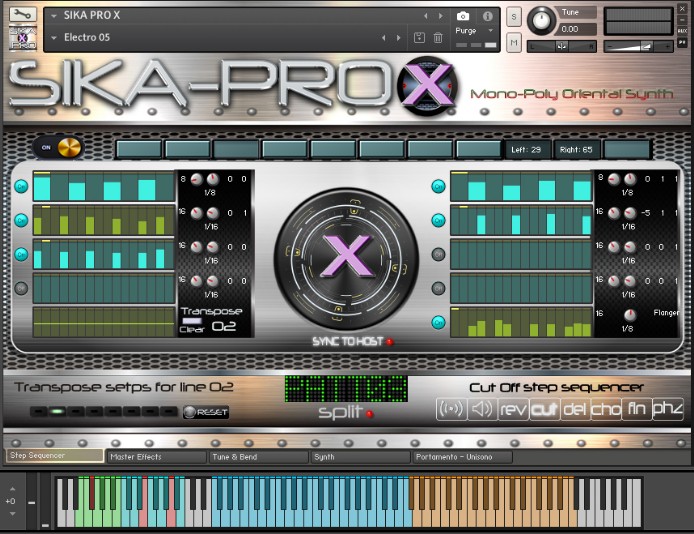Select the 'cho' chorus sequencer icon
Viewport: 694px width, 534px height.
(x=605, y=409)
